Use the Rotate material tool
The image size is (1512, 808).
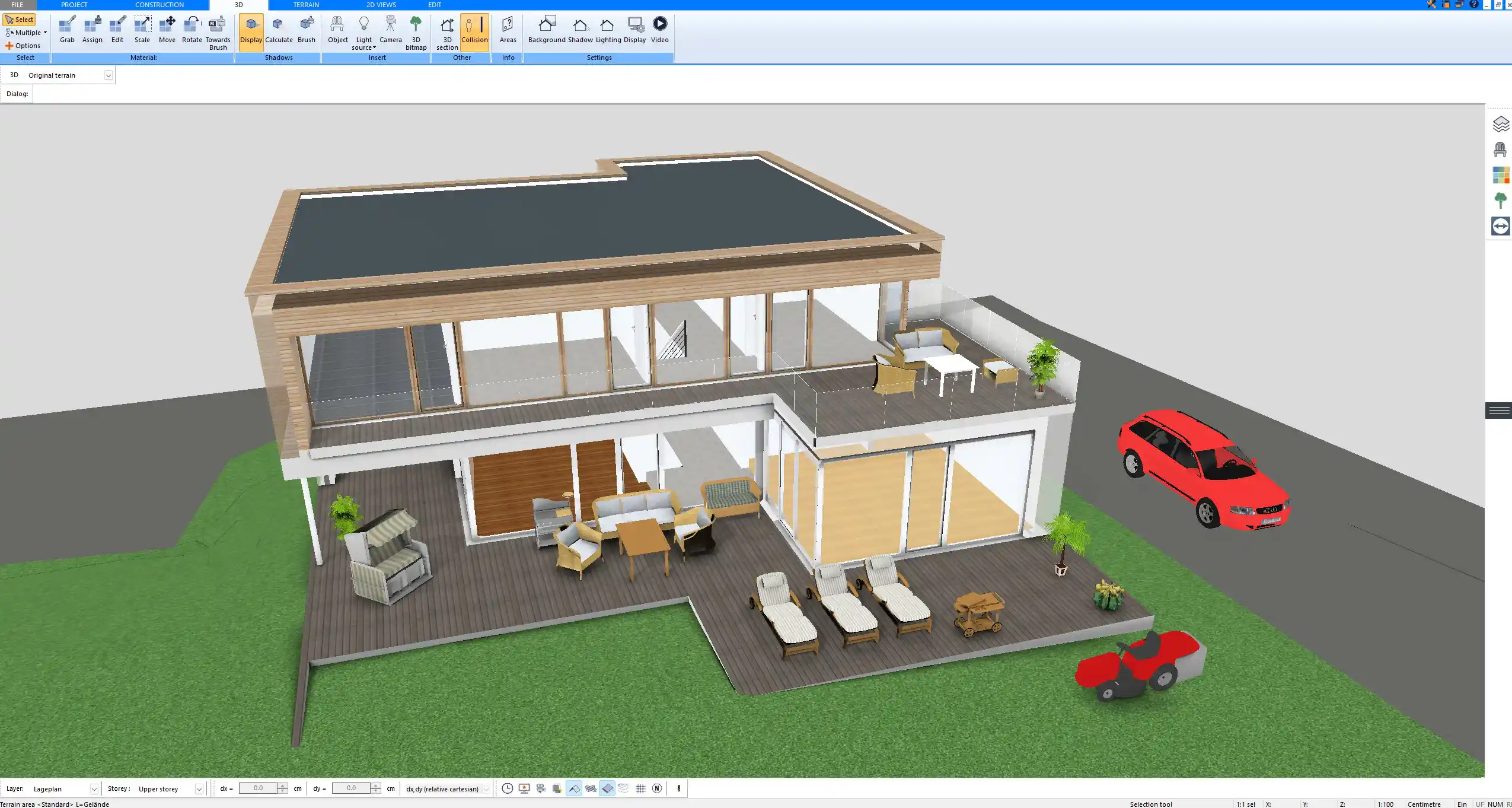click(x=192, y=30)
